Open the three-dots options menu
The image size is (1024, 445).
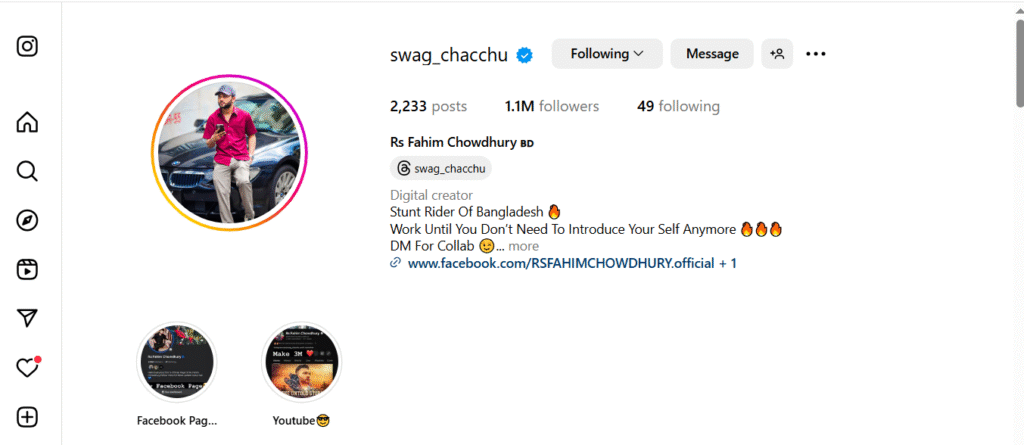coord(816,54)
